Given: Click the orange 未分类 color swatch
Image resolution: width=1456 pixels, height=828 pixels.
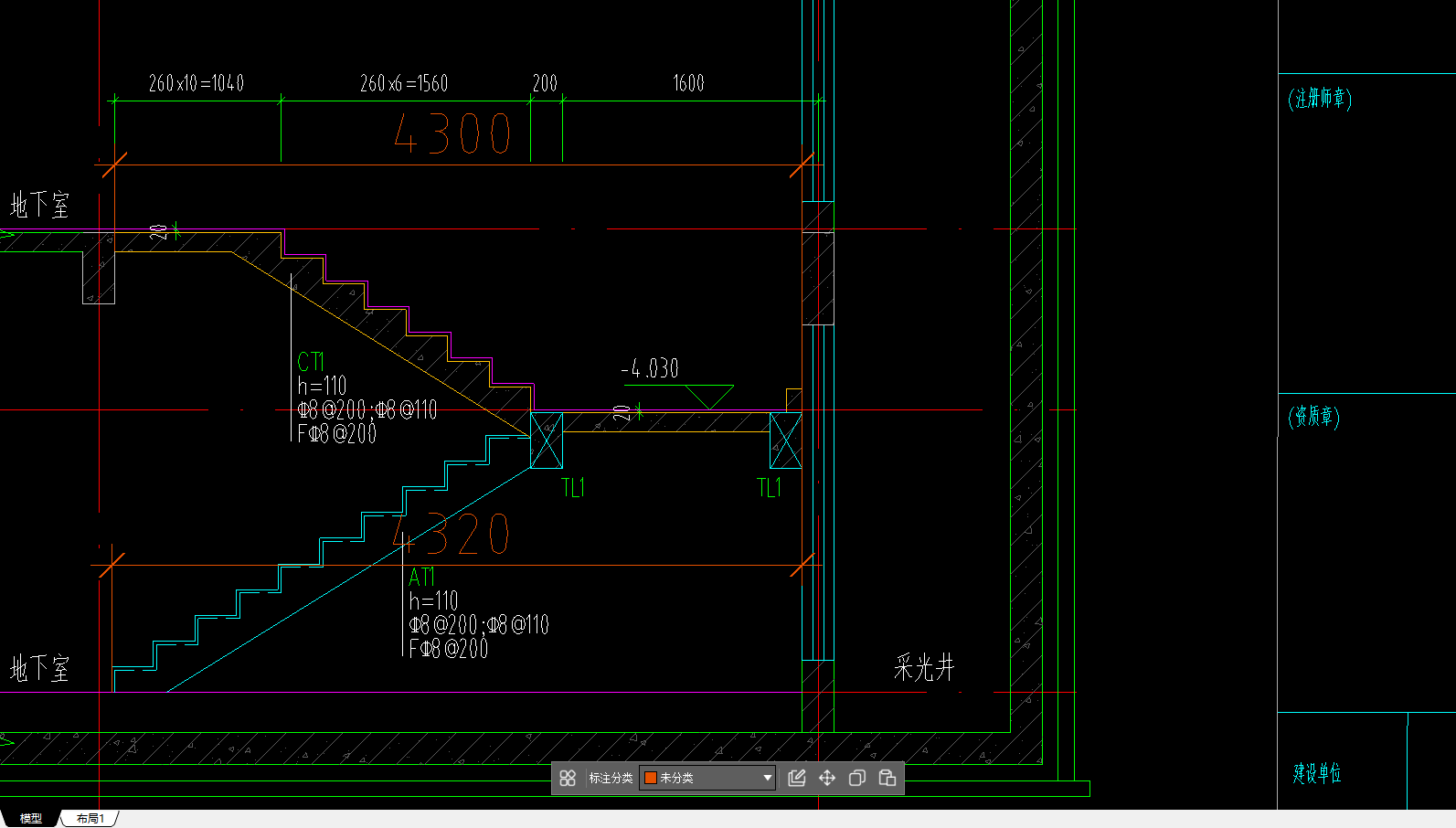Looking at the screenshot, I should tap(651, 778).
